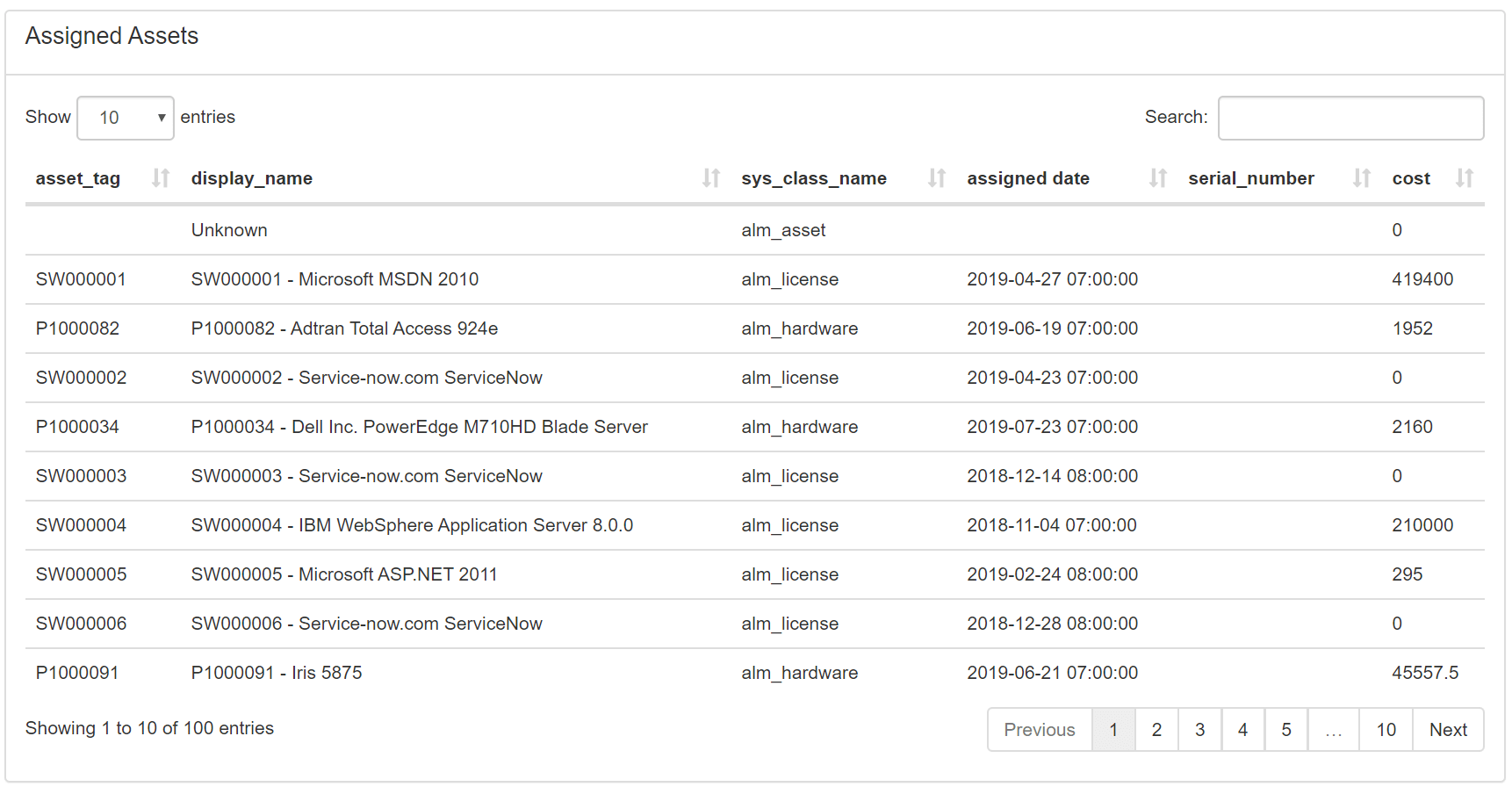Open the Show entries count dropdown
Screen dimensions: 1512x794
[126, 118]
